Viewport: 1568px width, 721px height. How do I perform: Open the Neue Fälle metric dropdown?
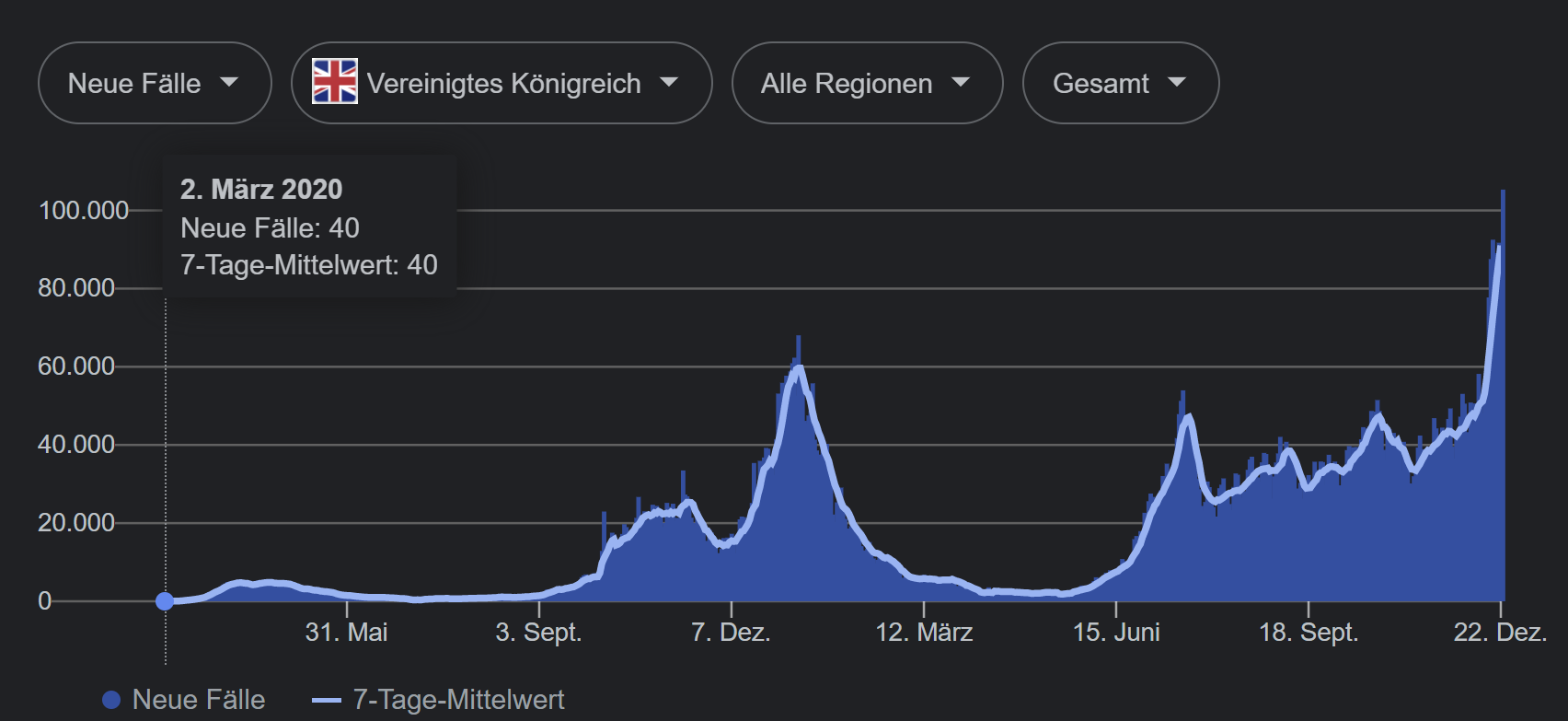click(x=154, y=83)
